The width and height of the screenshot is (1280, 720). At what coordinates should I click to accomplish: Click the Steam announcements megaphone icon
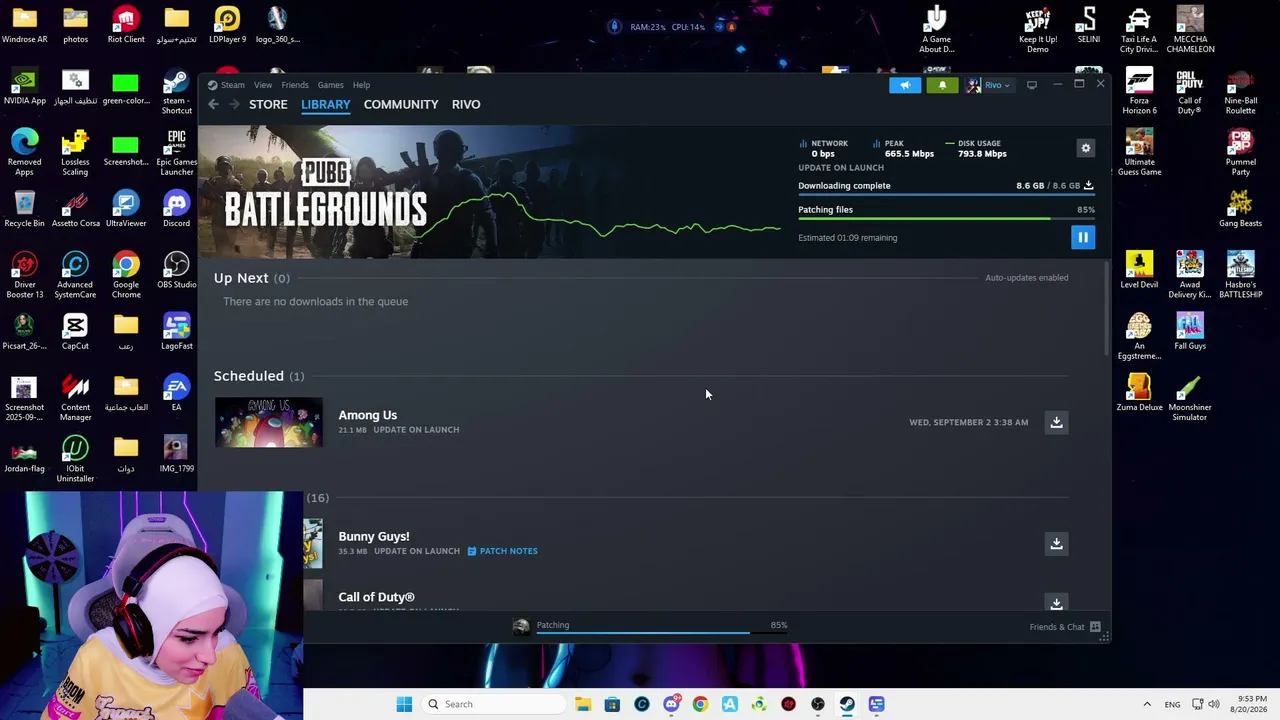(905, 85)
